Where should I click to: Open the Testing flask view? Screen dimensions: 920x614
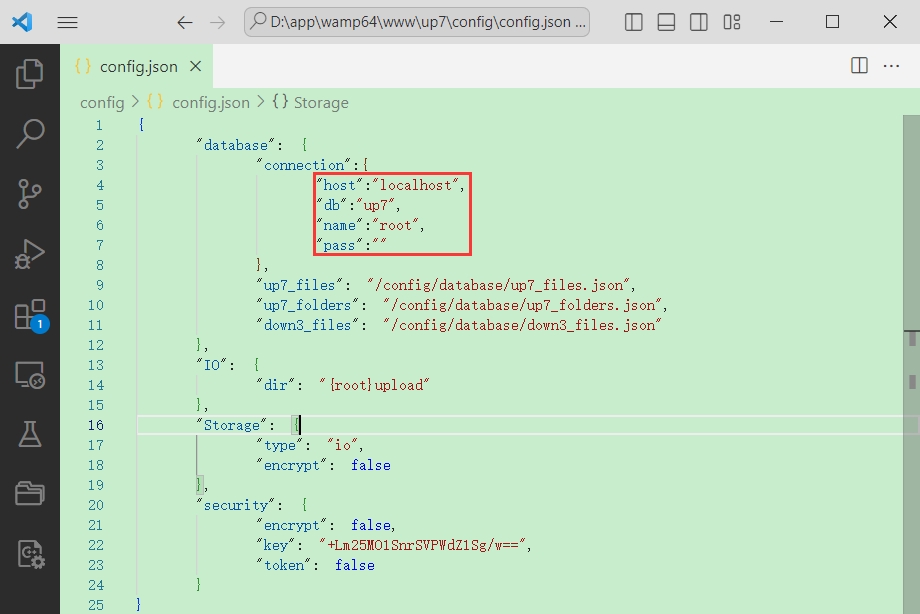(x=29, y=434)
